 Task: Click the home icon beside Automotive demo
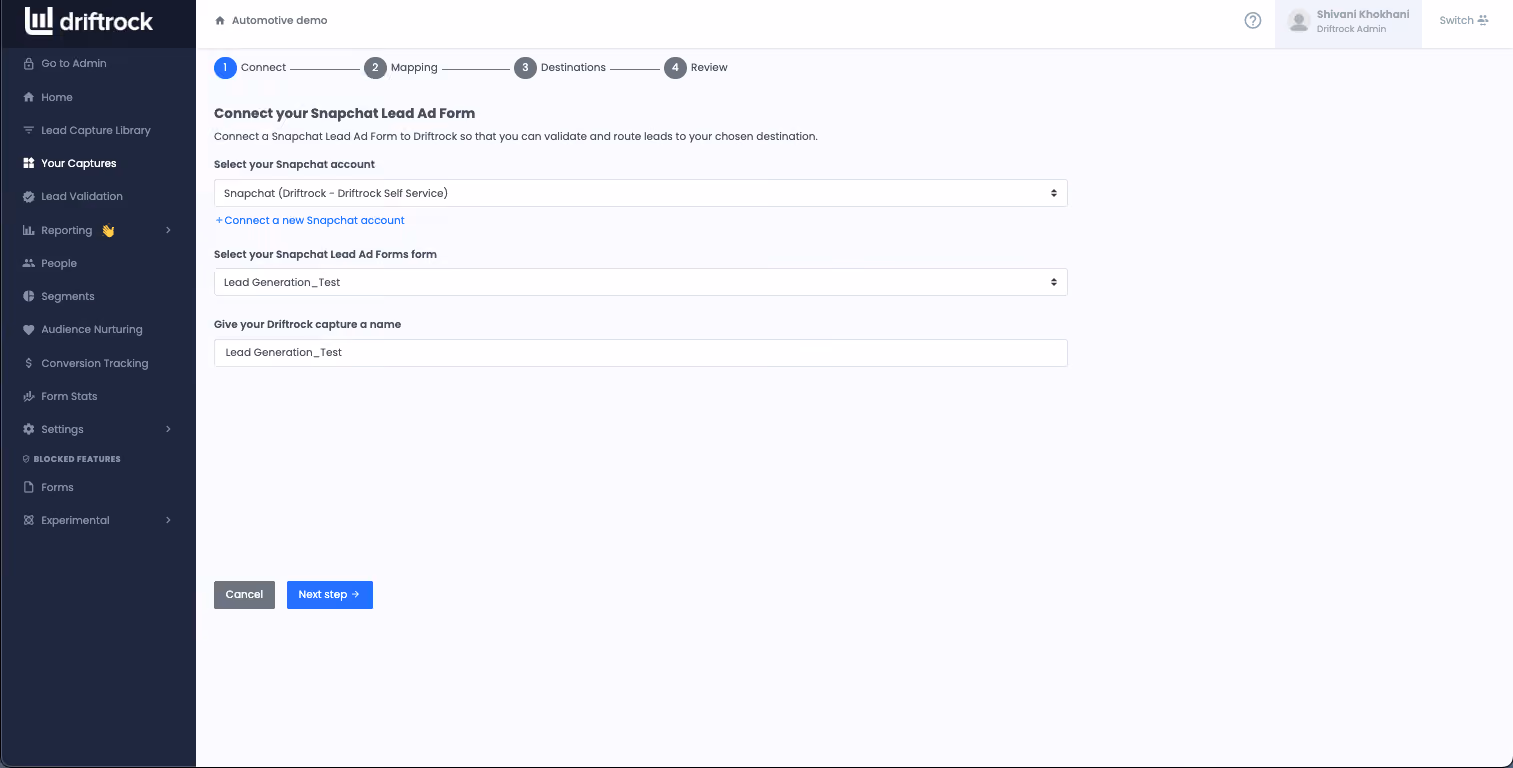(220, 20)
